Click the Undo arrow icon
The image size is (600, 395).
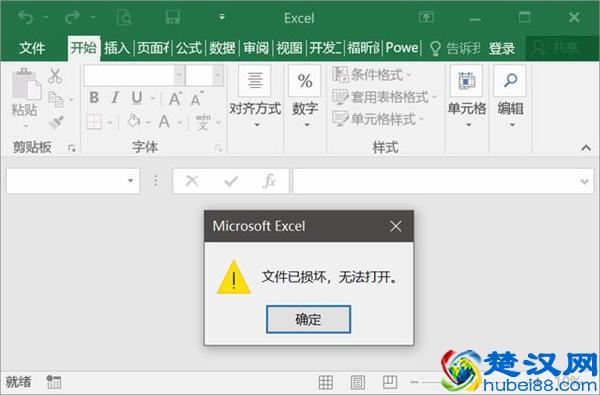tap(26, 17)
